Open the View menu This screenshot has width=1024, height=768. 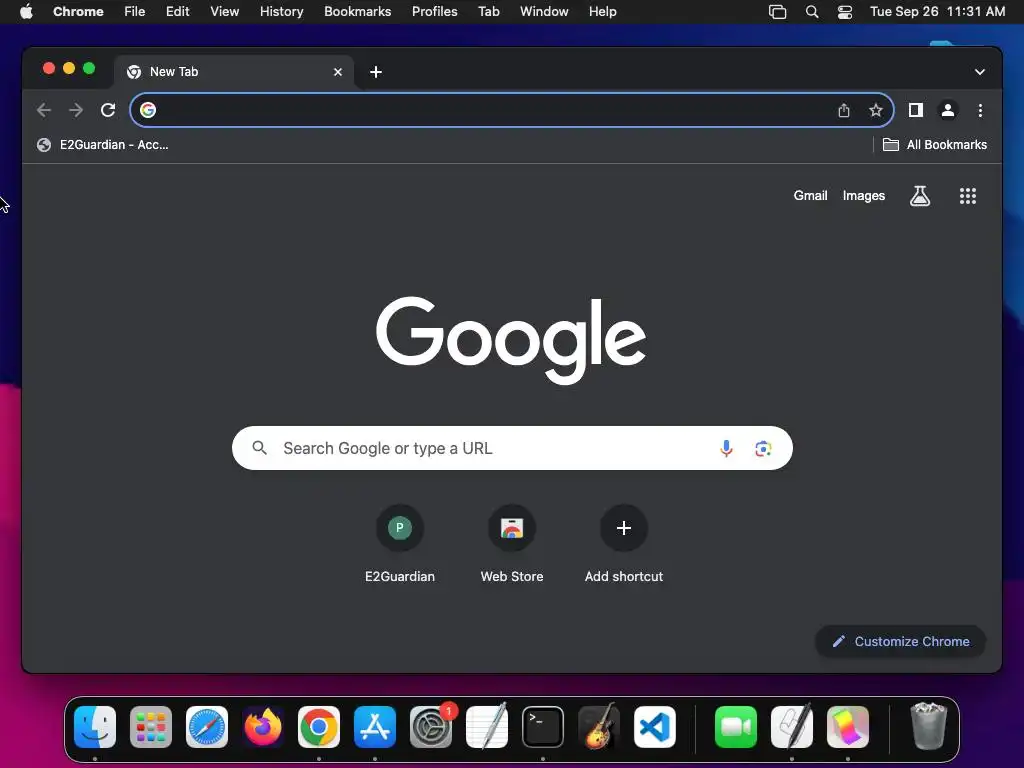(x=225, y=12)
